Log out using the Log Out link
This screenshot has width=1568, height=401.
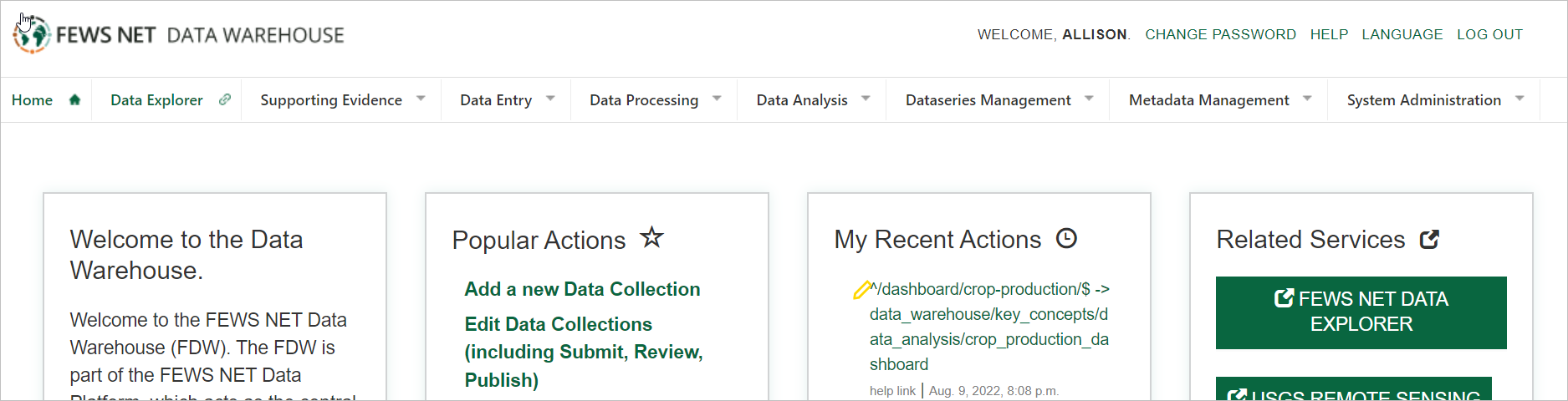pos(1489,34)
